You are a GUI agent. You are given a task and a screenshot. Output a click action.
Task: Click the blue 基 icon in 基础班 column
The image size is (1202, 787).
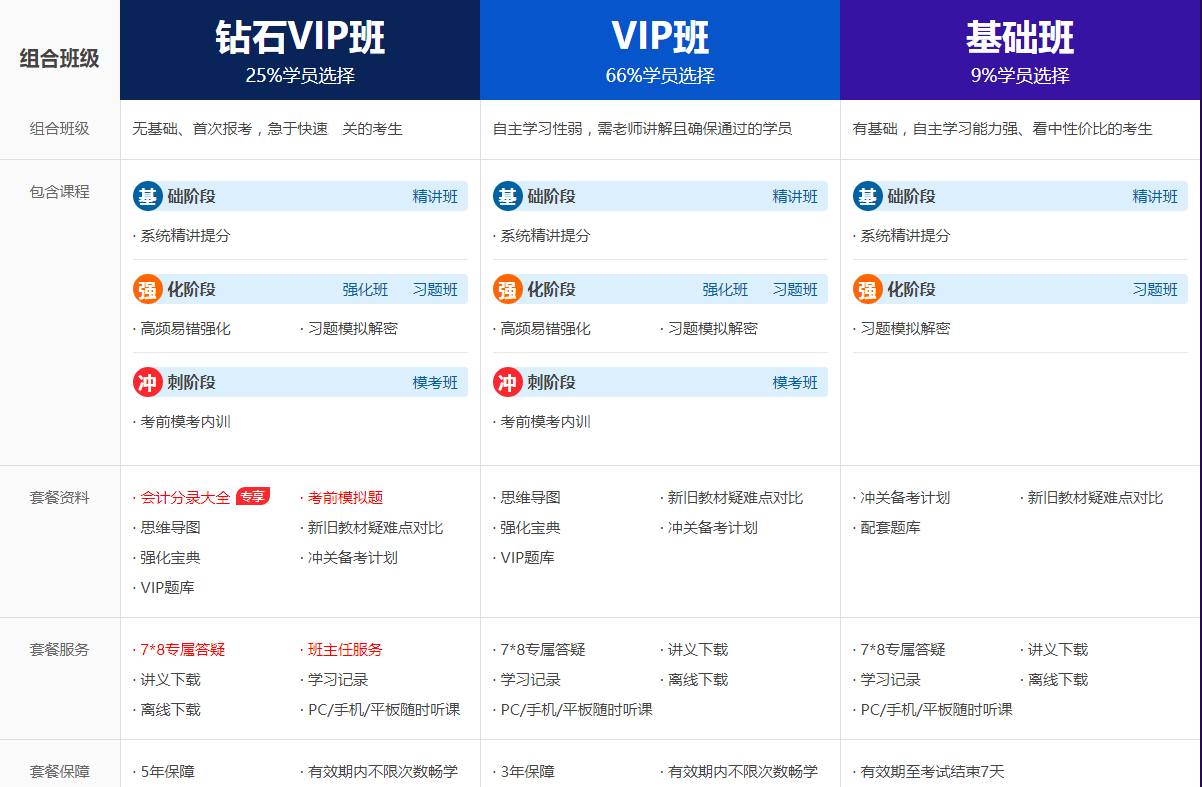click(x=867, y=196)
